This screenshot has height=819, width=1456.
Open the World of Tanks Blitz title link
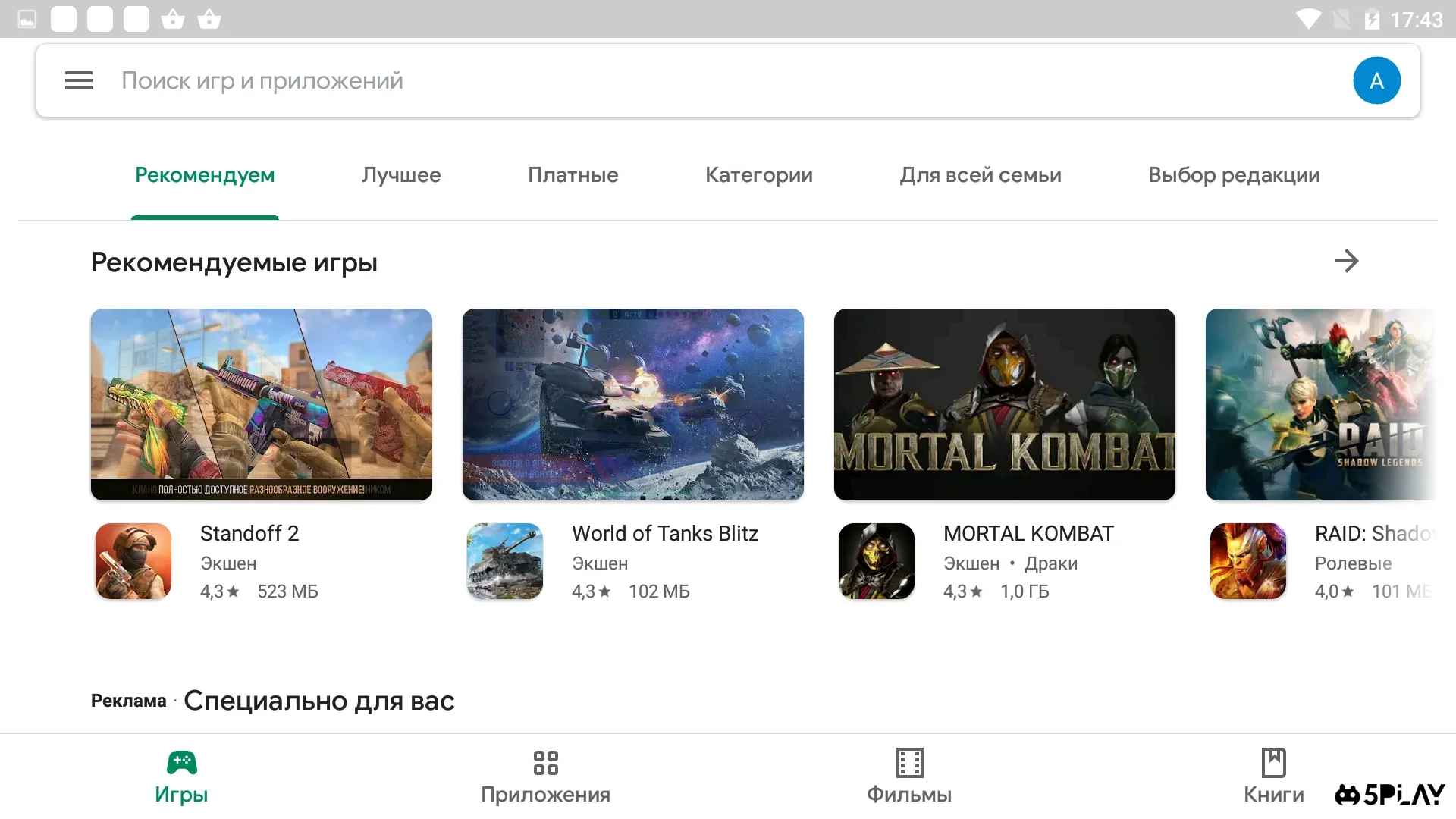point(665,534)
